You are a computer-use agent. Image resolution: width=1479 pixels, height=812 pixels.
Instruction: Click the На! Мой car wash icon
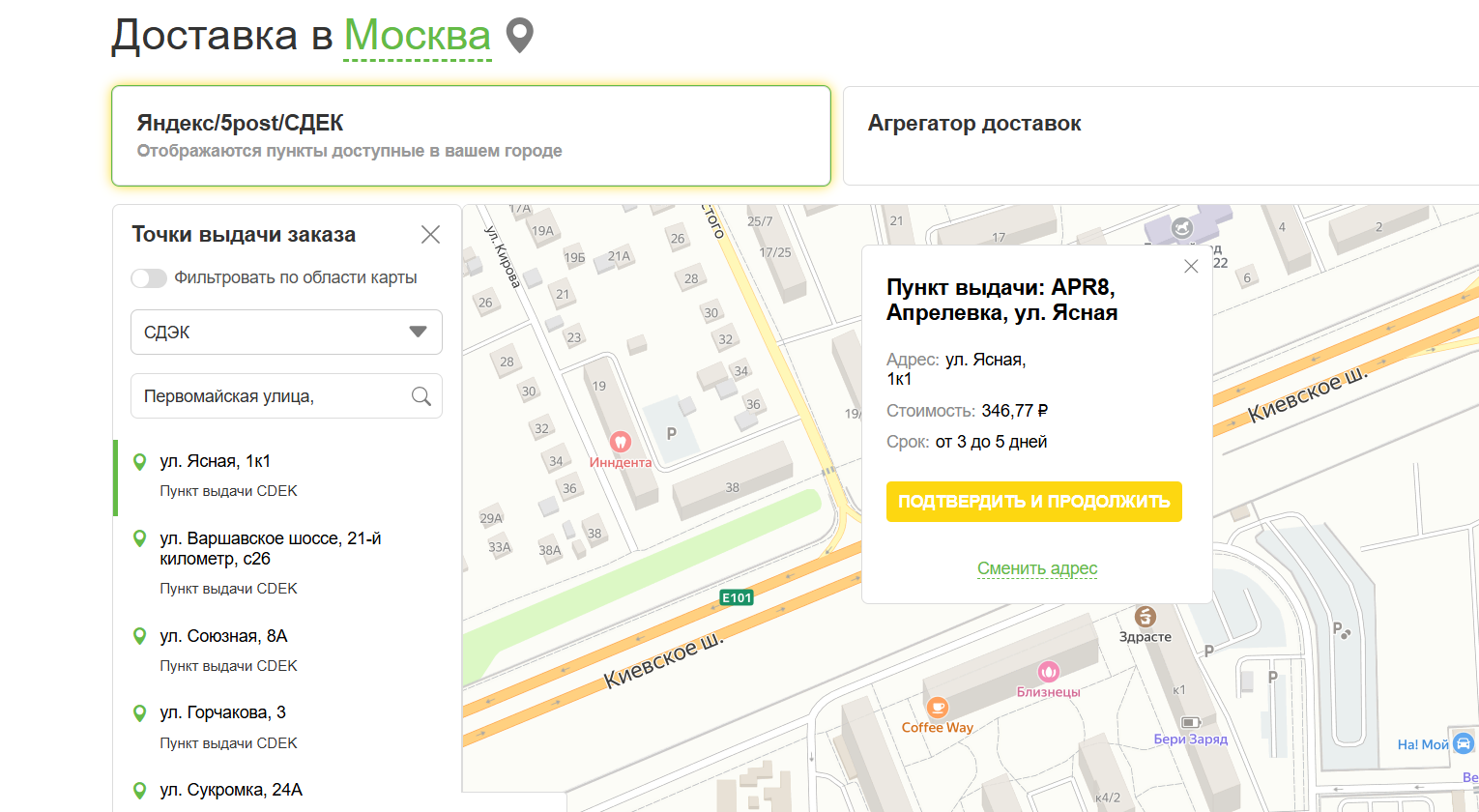1464,743
